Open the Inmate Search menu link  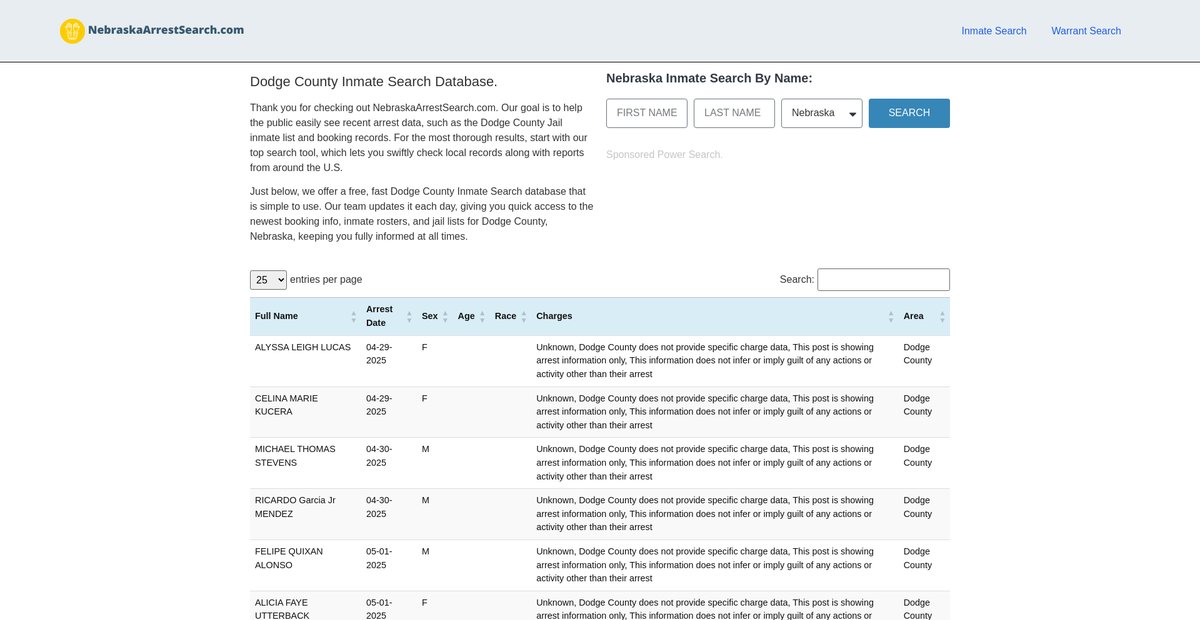993,31
